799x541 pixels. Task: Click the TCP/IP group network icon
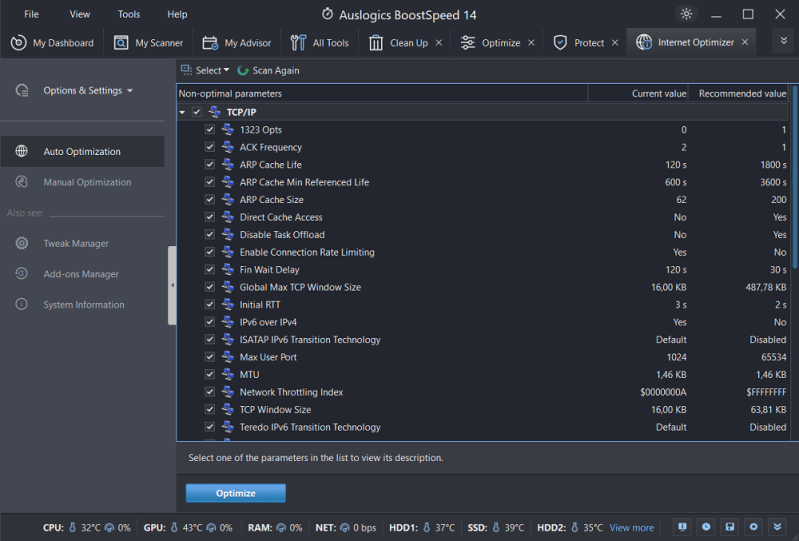pyautogui.click(x=215, y=112)
